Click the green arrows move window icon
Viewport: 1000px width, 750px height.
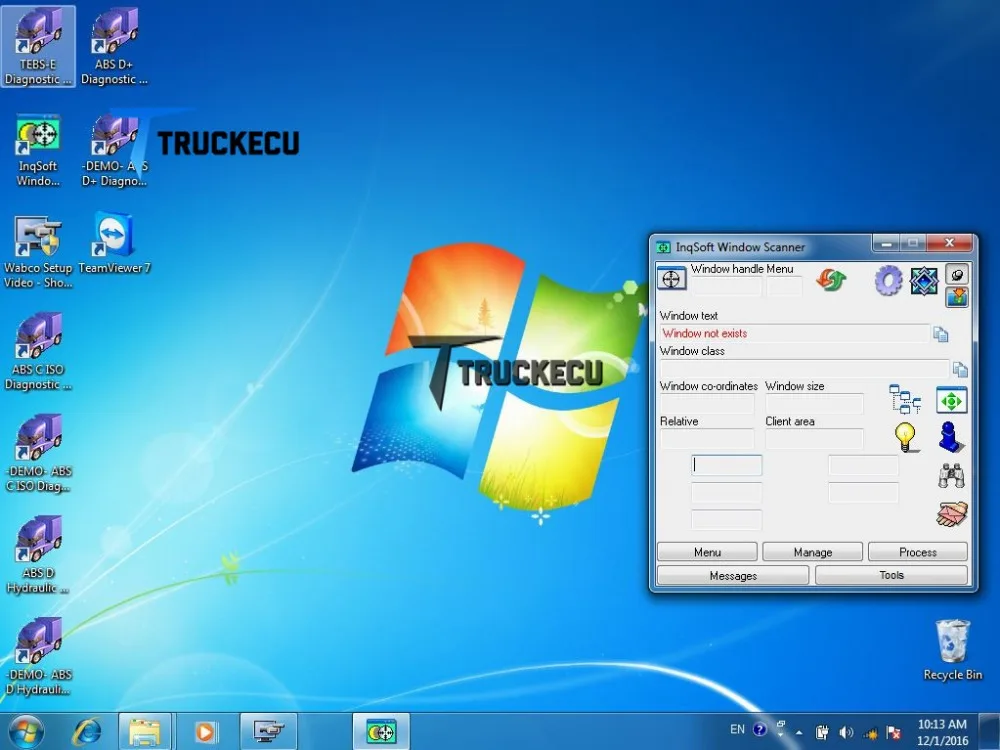pyautogui.click(x=952, y=401)
